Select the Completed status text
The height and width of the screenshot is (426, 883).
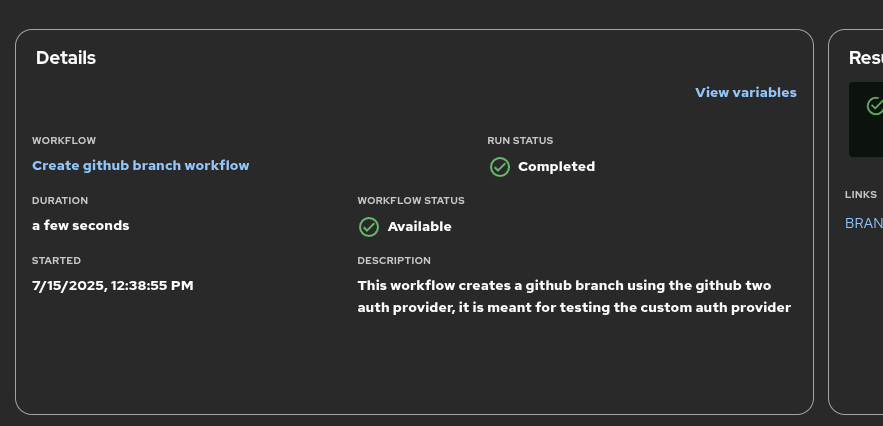tap(556, 167)
